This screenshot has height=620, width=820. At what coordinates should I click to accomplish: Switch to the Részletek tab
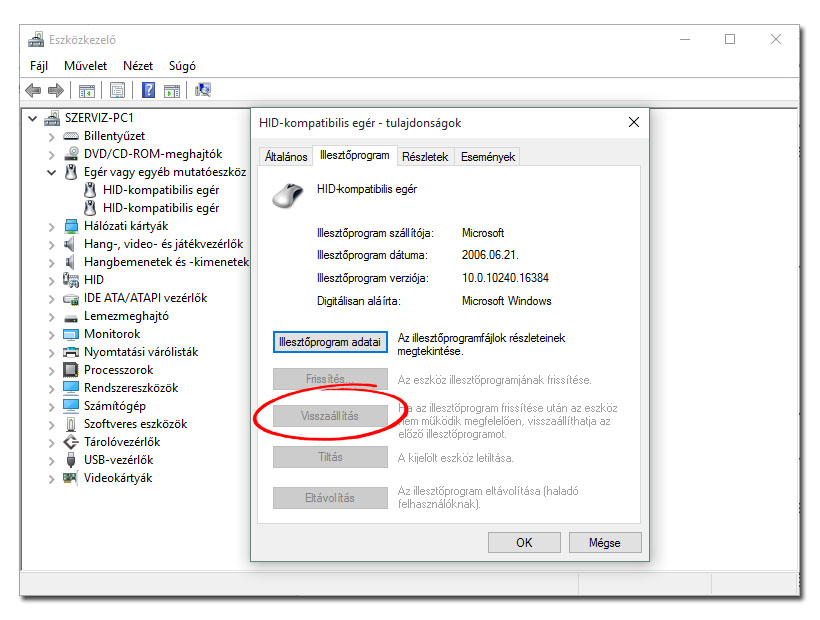click(425, 157)
